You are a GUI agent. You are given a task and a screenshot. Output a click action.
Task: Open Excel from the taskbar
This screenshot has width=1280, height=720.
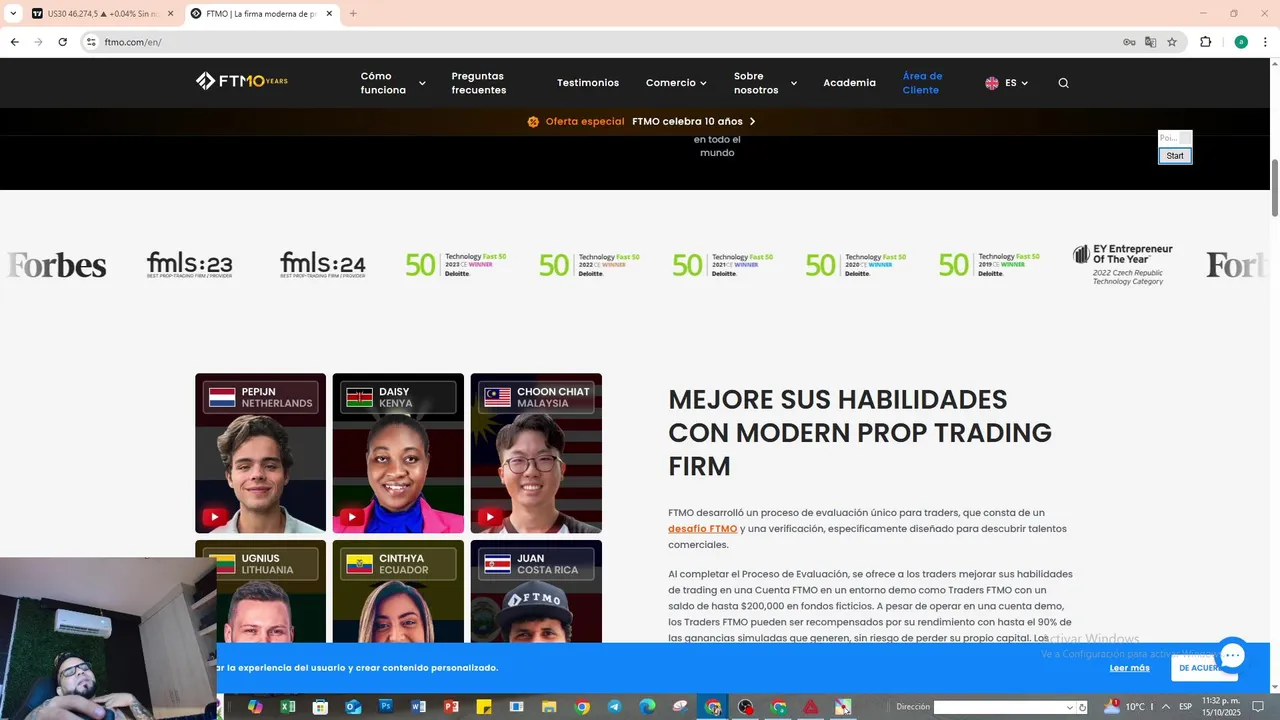(288, 707)
